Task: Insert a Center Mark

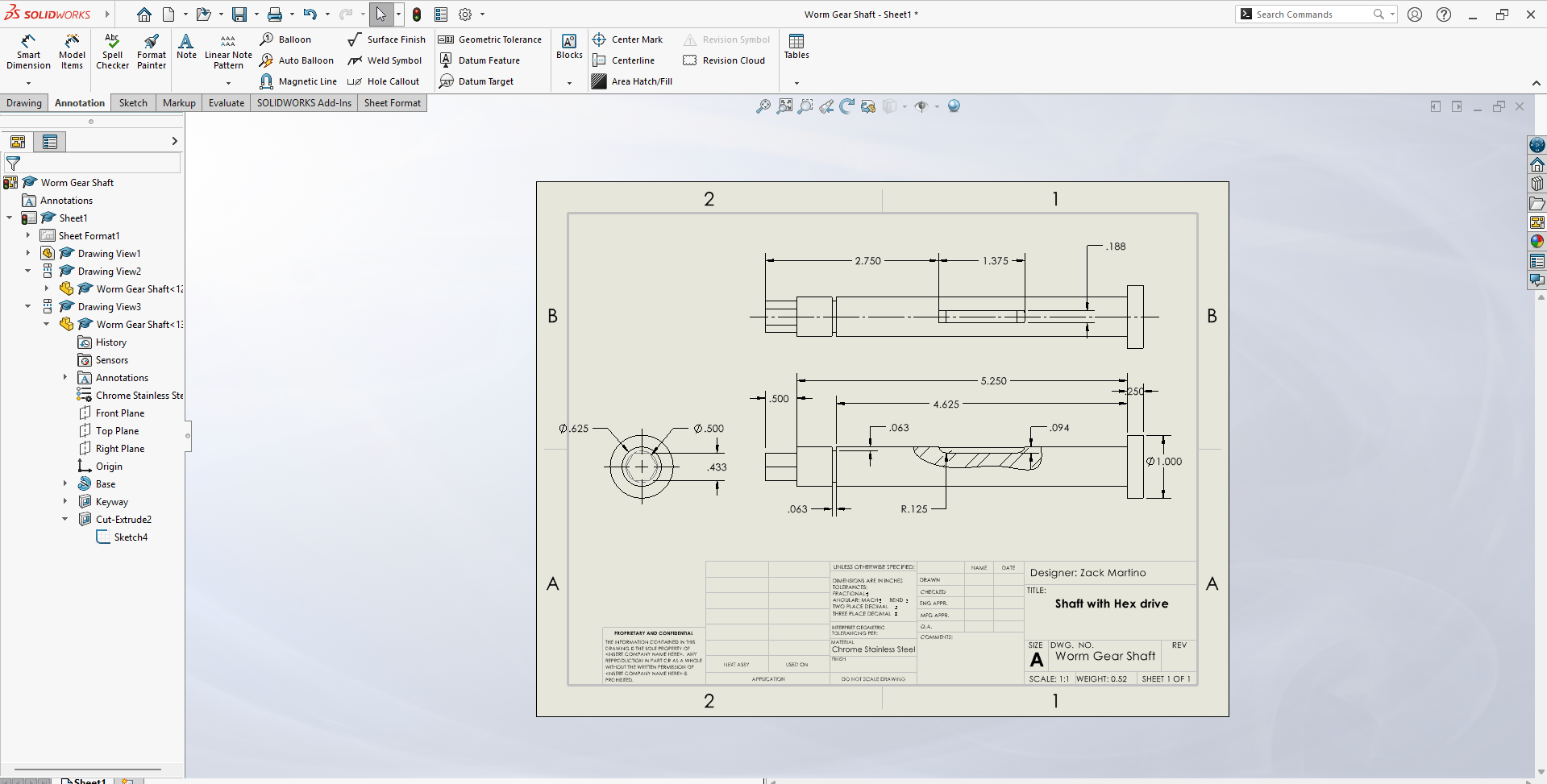Action: click(627, 39)
